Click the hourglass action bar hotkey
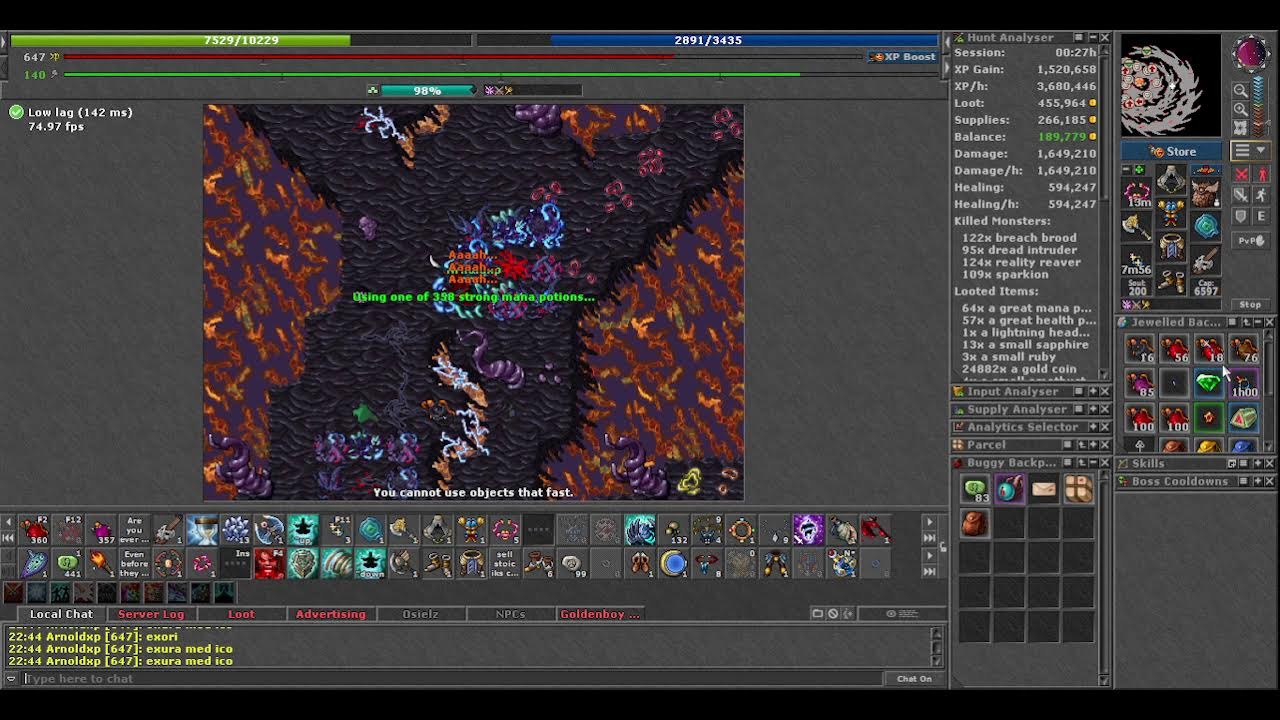 [202, 530]
